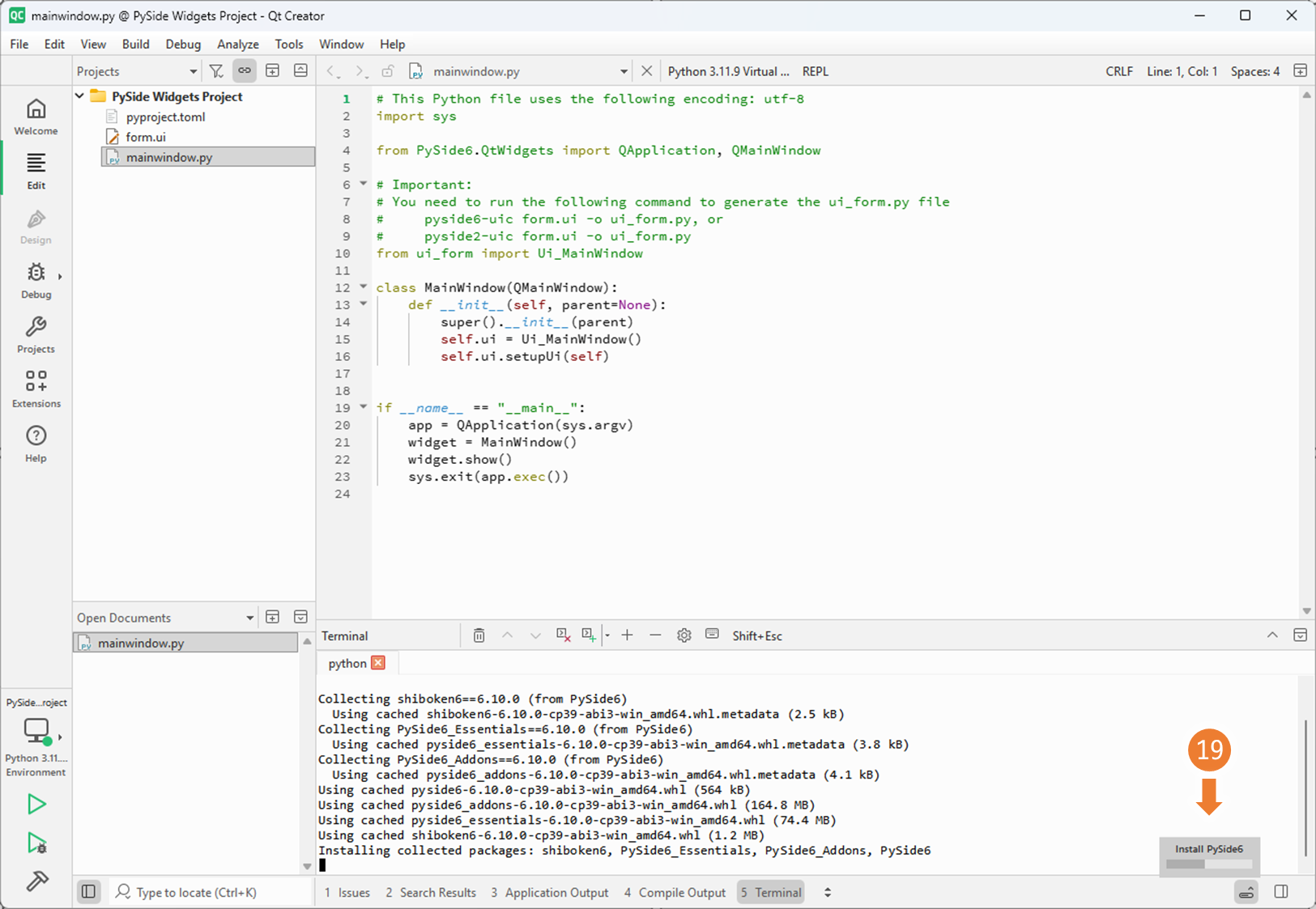
Task: Focus the Type to locate field
Action: click(x=211, y=892)
